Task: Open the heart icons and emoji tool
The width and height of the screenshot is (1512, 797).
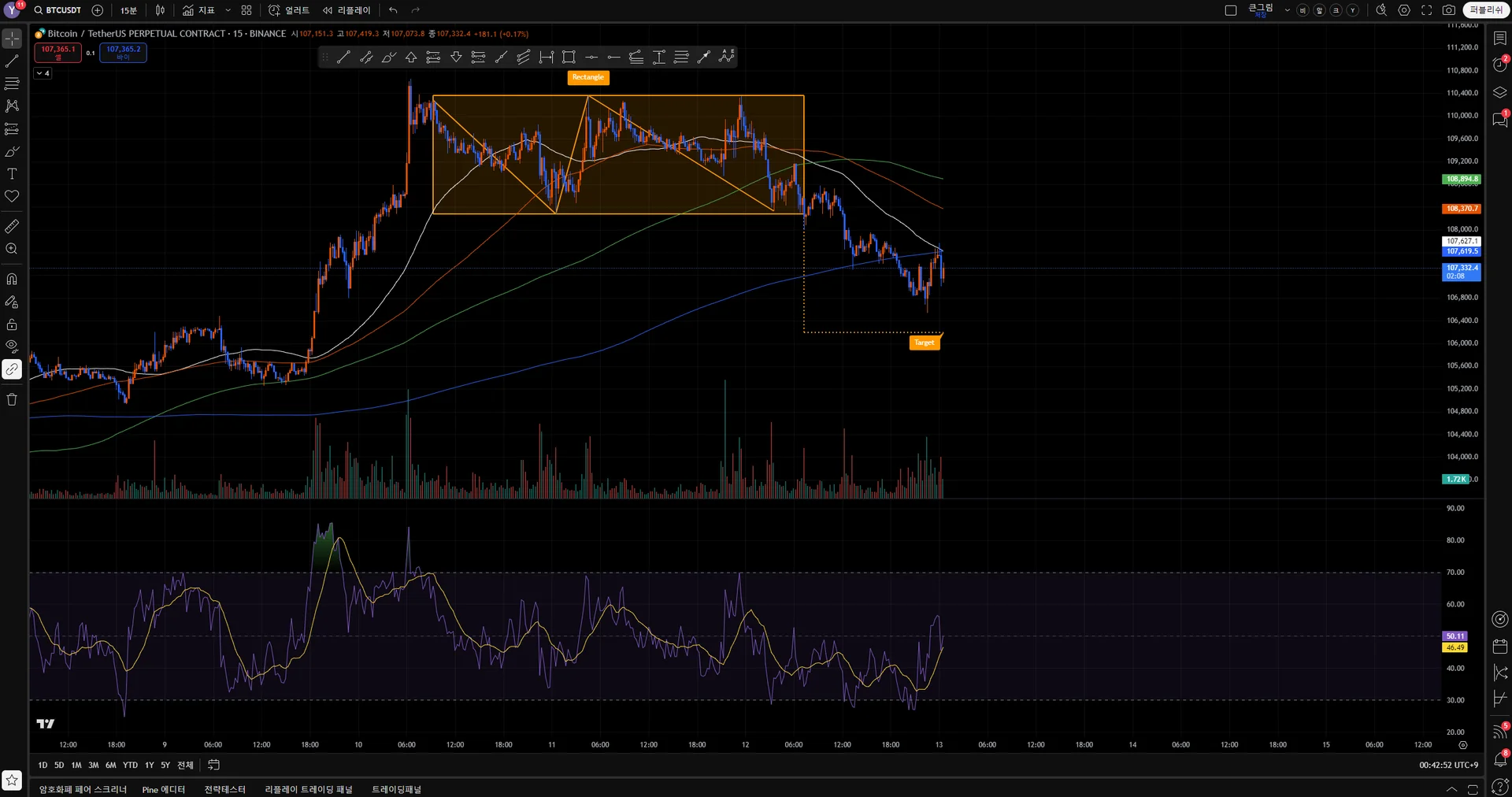Action: click(12, 196)
